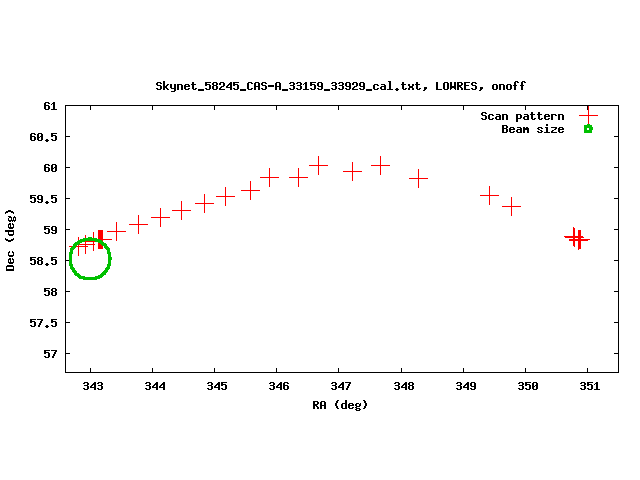Click the y-axis tick label 60

coord(50,168)
